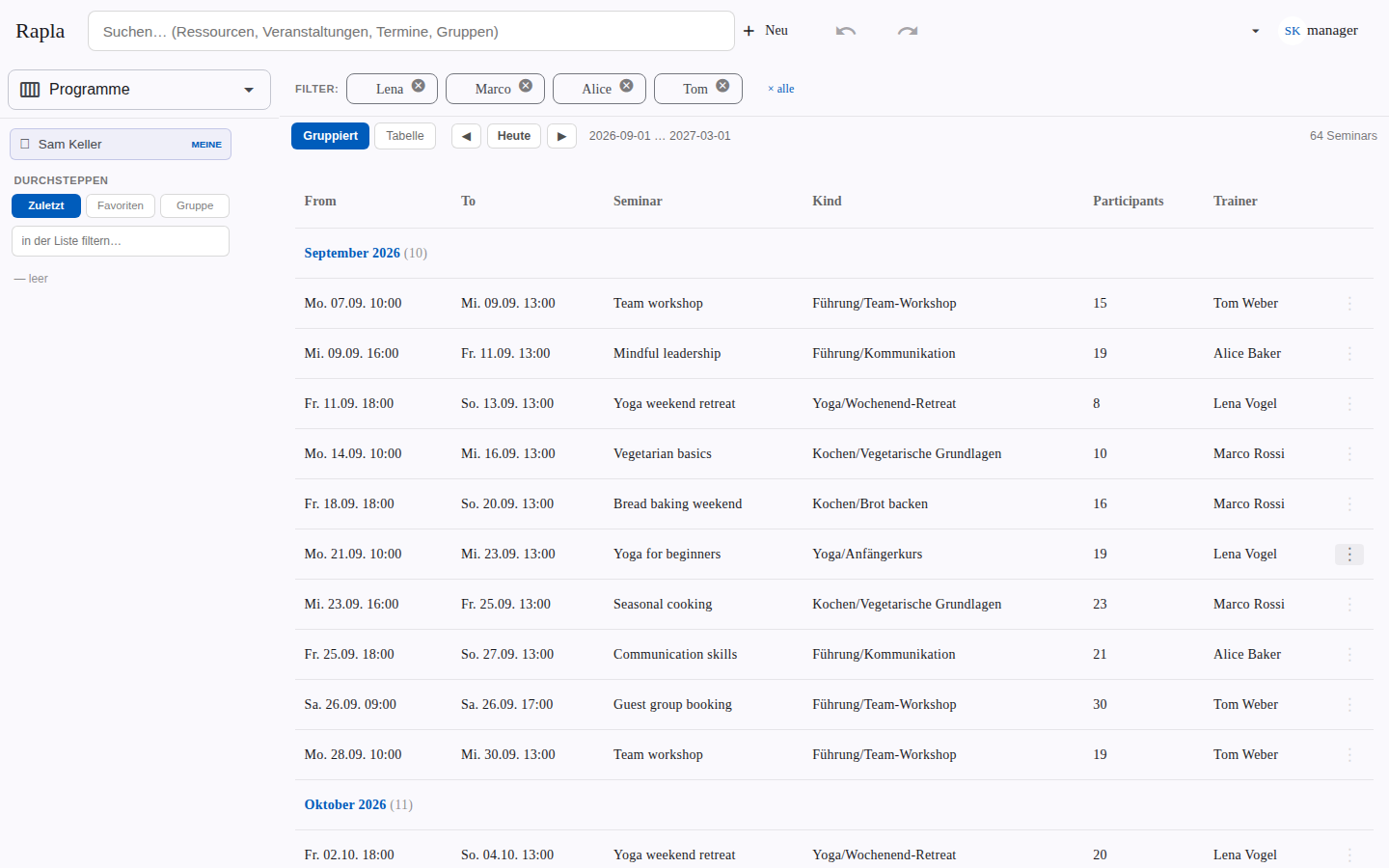The width and height of the screenshot is (1389, 868).
Task: Remove the Lena filter chip
Action: [419, 86]
